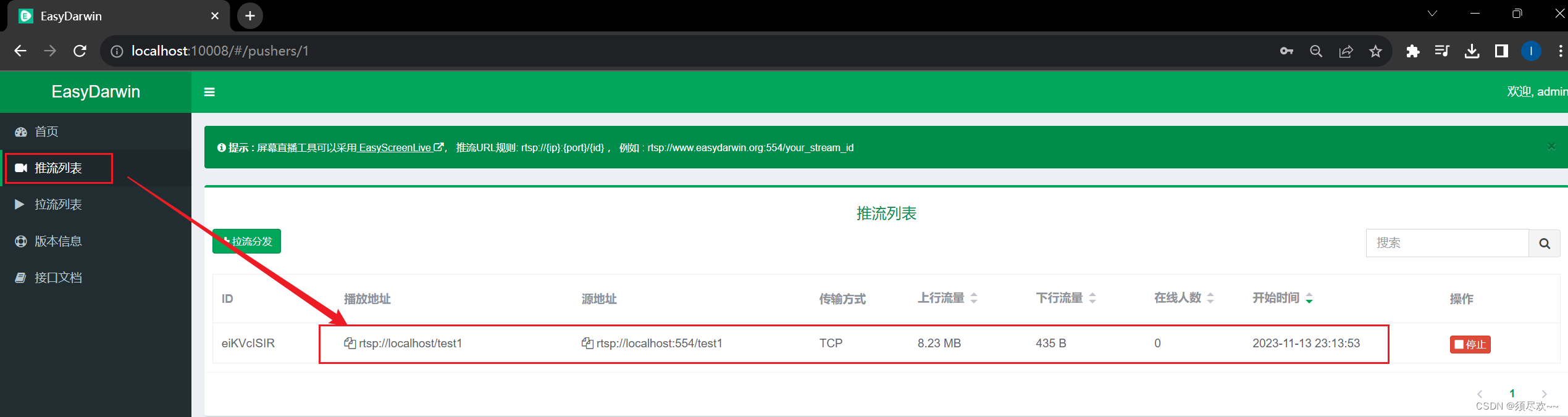Viewport: 1568px width, 417px height.
Task: Click the 拉流分发 button
Action: click(x=246, y=241)
